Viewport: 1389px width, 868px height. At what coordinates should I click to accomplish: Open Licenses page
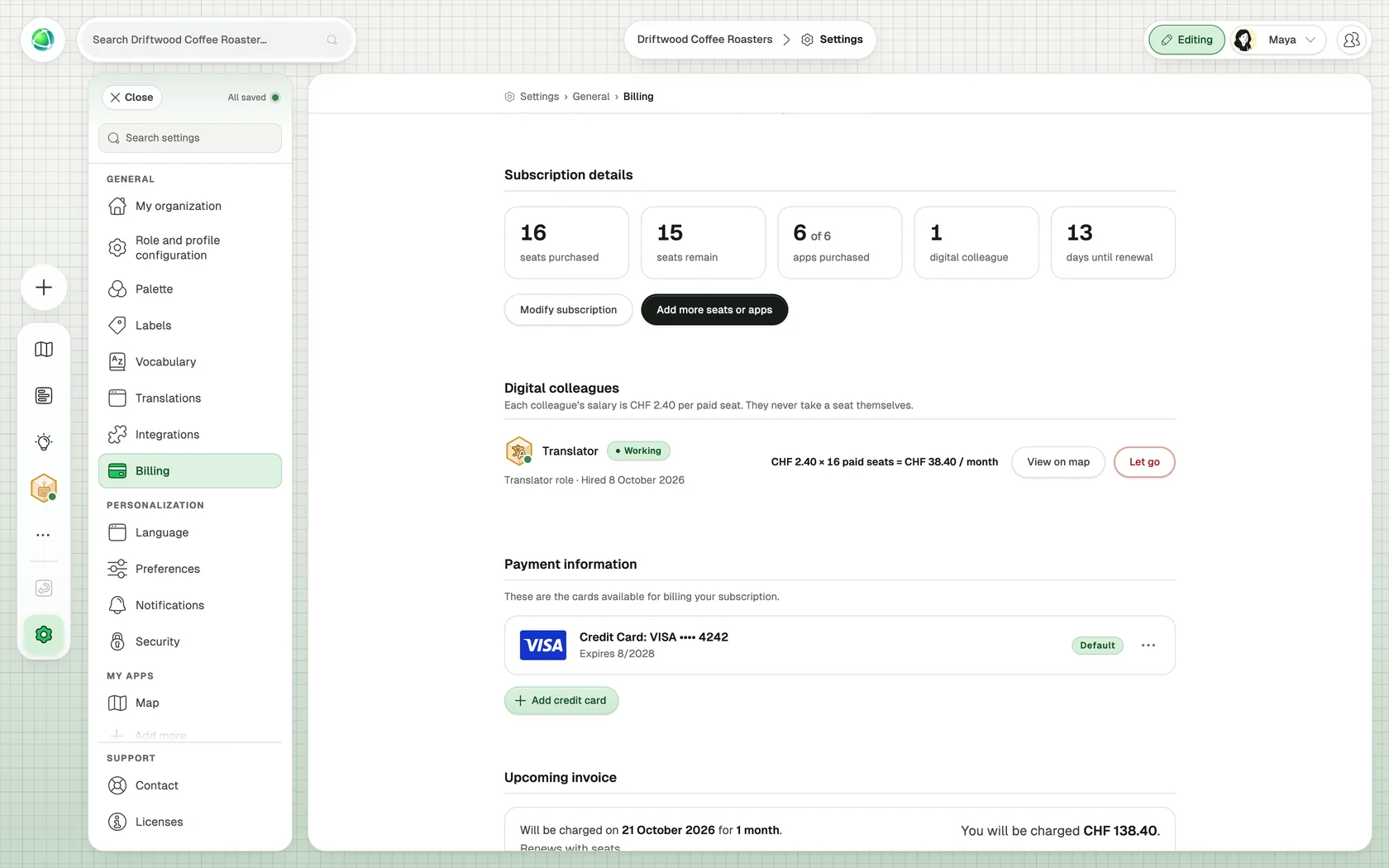(x=190, y=822)
